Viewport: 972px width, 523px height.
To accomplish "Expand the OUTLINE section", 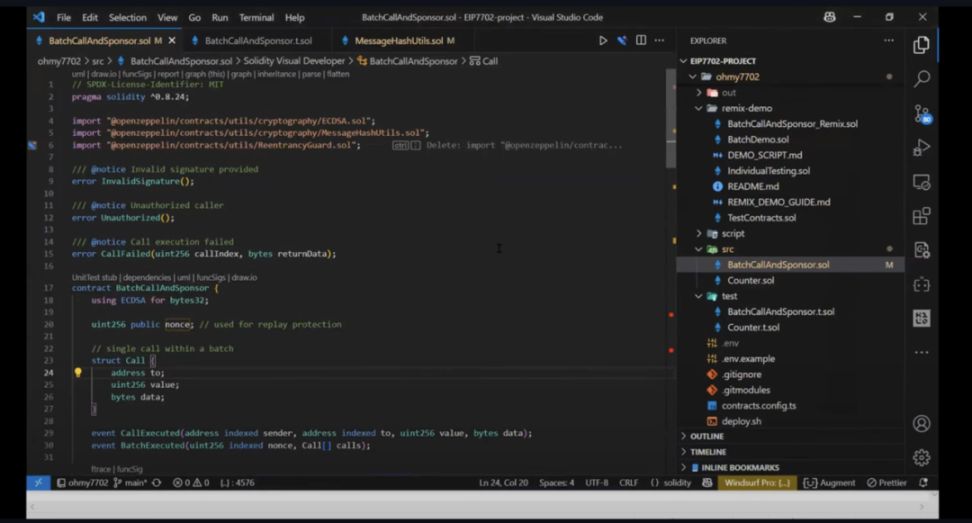I will pyautogui.click(x=707, y=436).
